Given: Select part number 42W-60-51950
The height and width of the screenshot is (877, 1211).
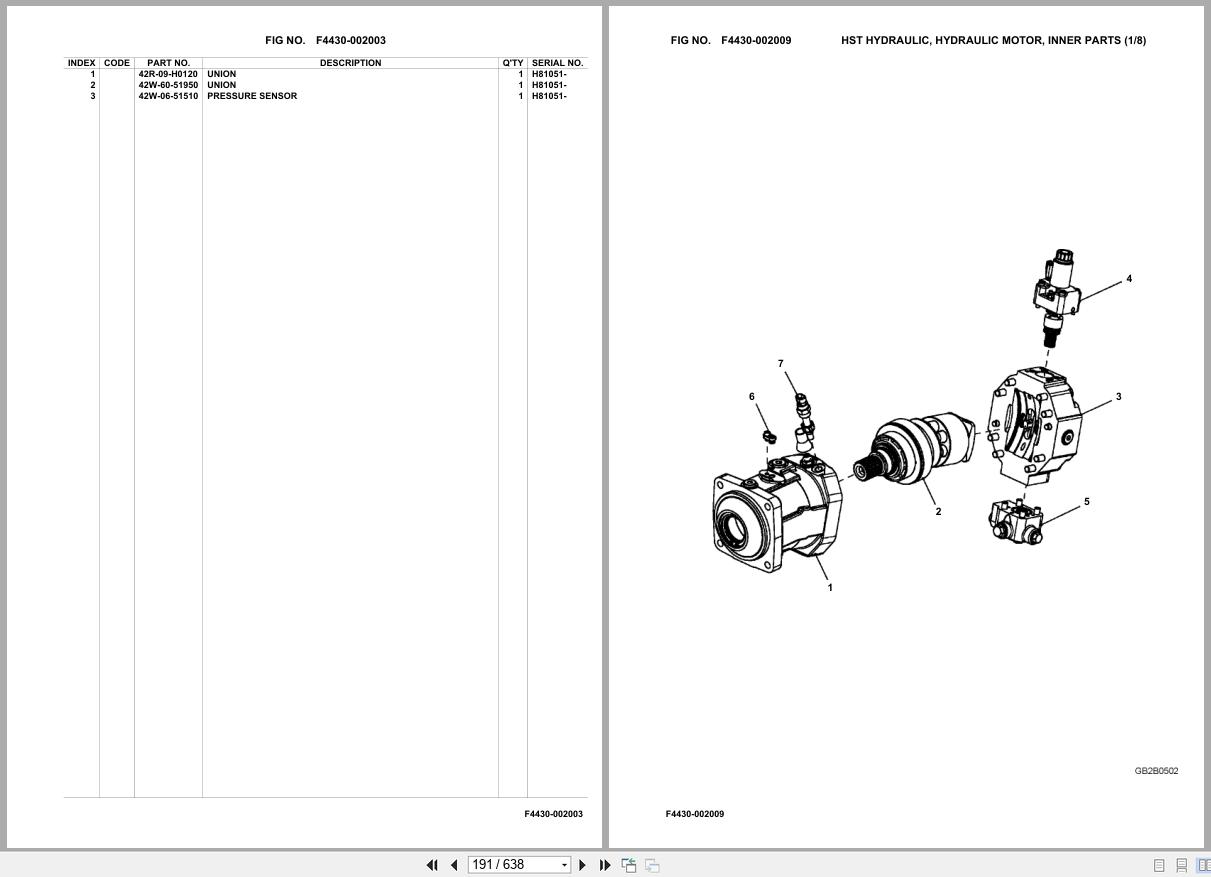Looking at the screenshot, I should 168,85.
